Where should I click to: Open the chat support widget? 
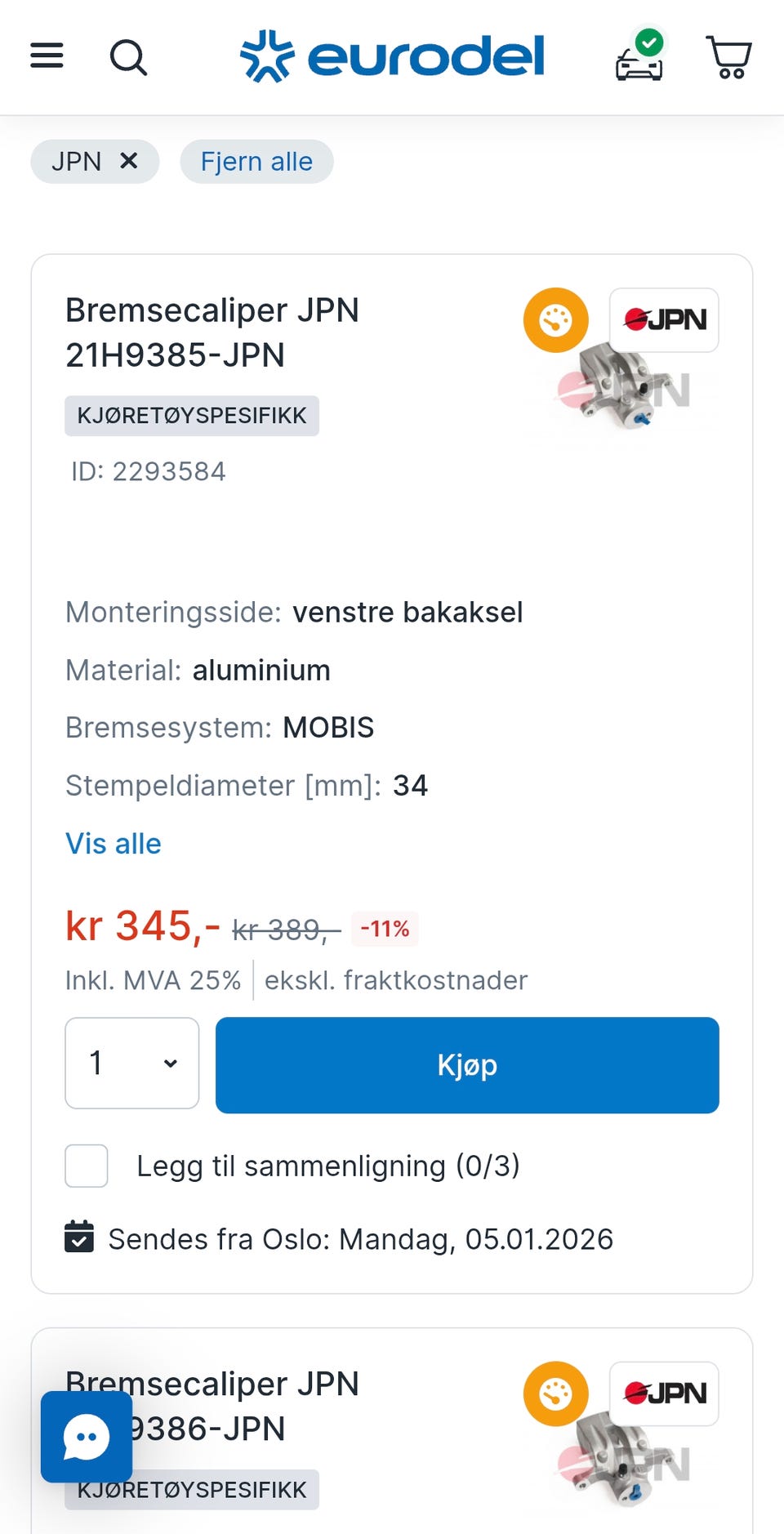[87, 1437]
